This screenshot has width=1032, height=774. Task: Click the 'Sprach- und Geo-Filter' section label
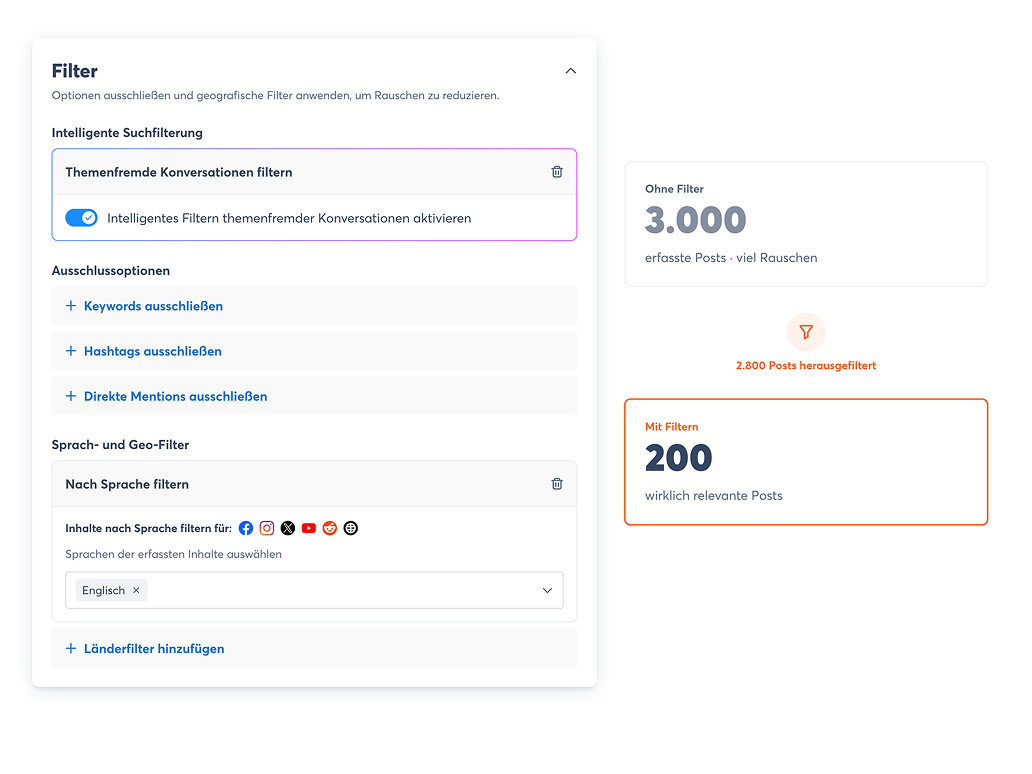point(120,445)
